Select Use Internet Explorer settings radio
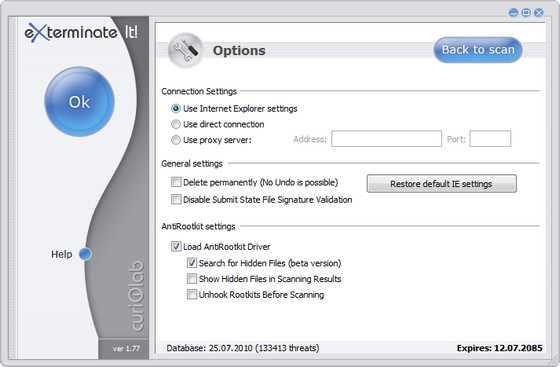The image size is (560, 367). 176,108
